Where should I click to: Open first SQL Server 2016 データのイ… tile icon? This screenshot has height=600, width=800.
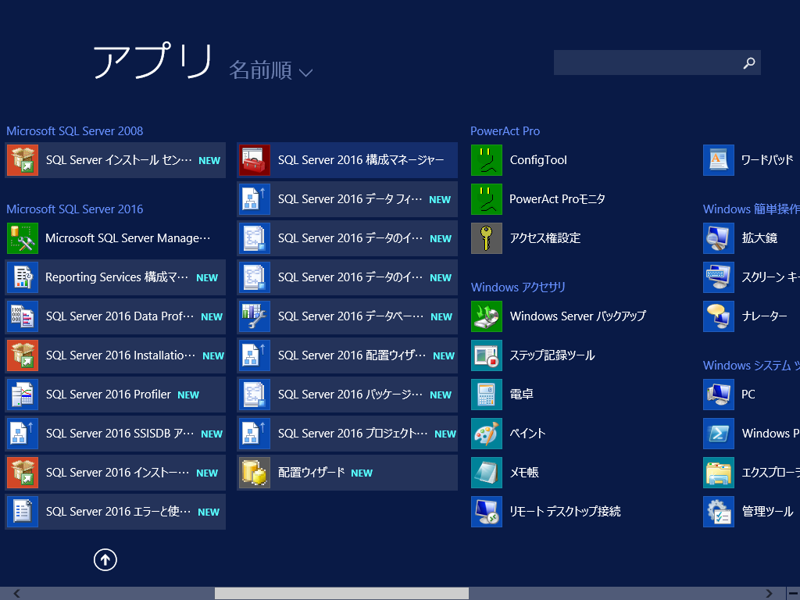pos(255,238)
